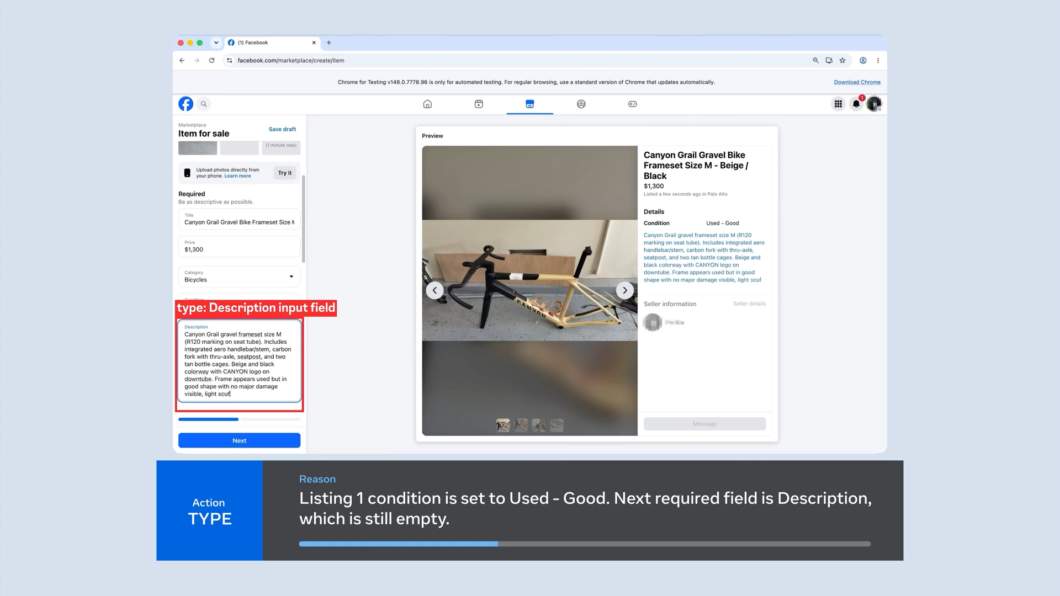Click the Item for sale heading
The height and width of the screenshot is (596, 1060).
203,134
